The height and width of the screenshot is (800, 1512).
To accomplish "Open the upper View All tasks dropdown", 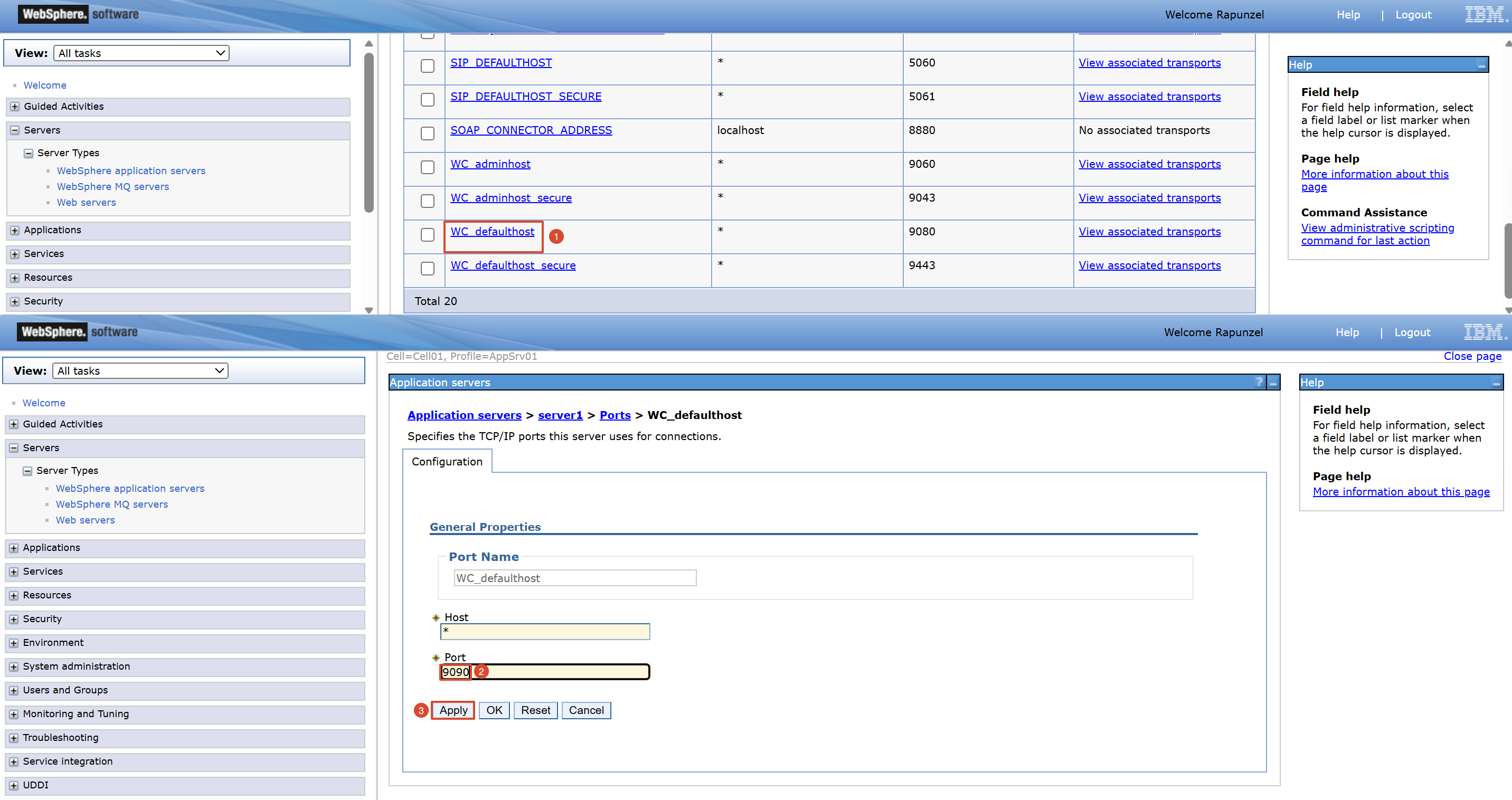I will tap(141, 53).
